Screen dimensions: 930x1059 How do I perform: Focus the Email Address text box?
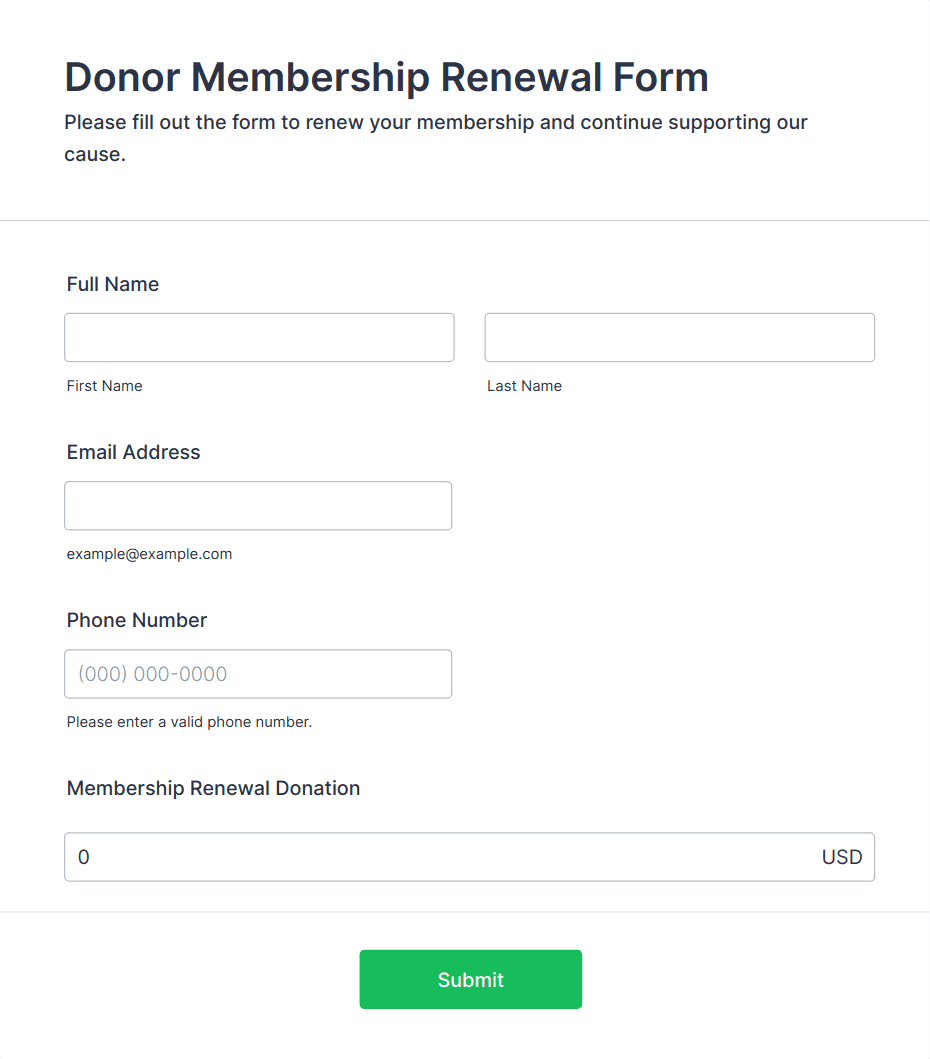coord(258,506)
